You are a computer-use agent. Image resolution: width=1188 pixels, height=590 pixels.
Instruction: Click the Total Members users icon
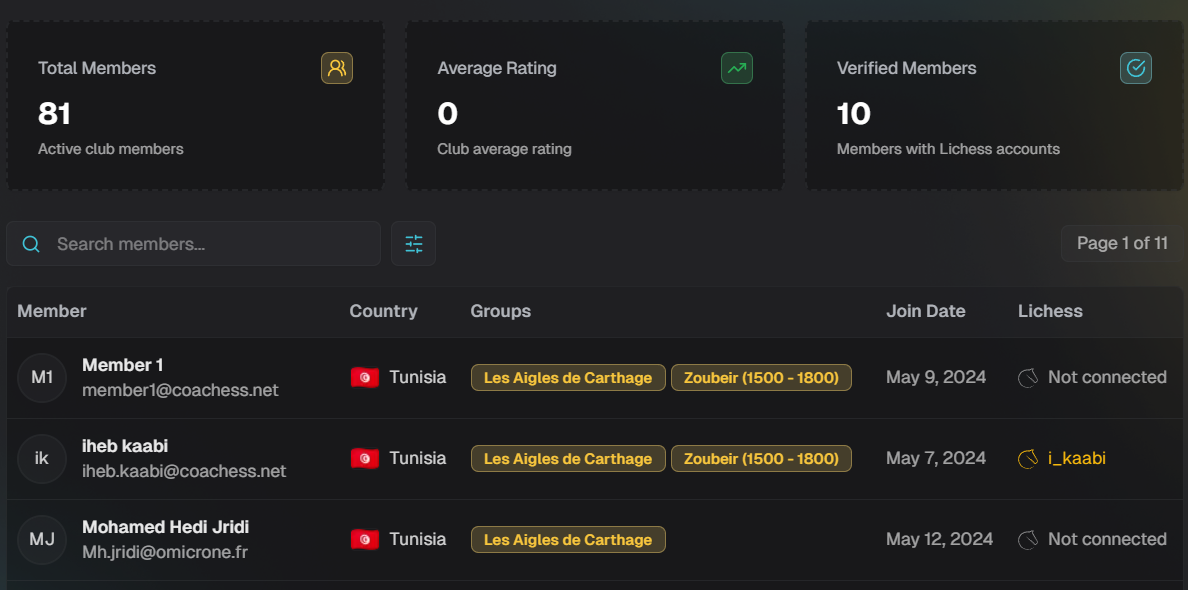[337, 68]
